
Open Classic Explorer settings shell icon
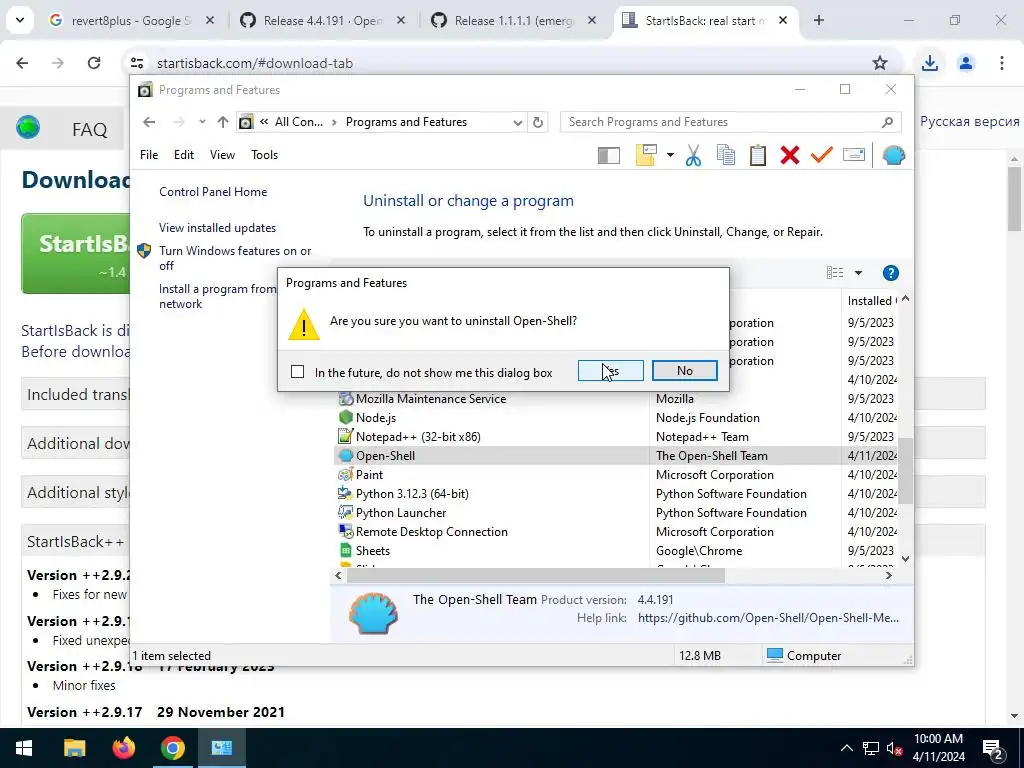893,155
